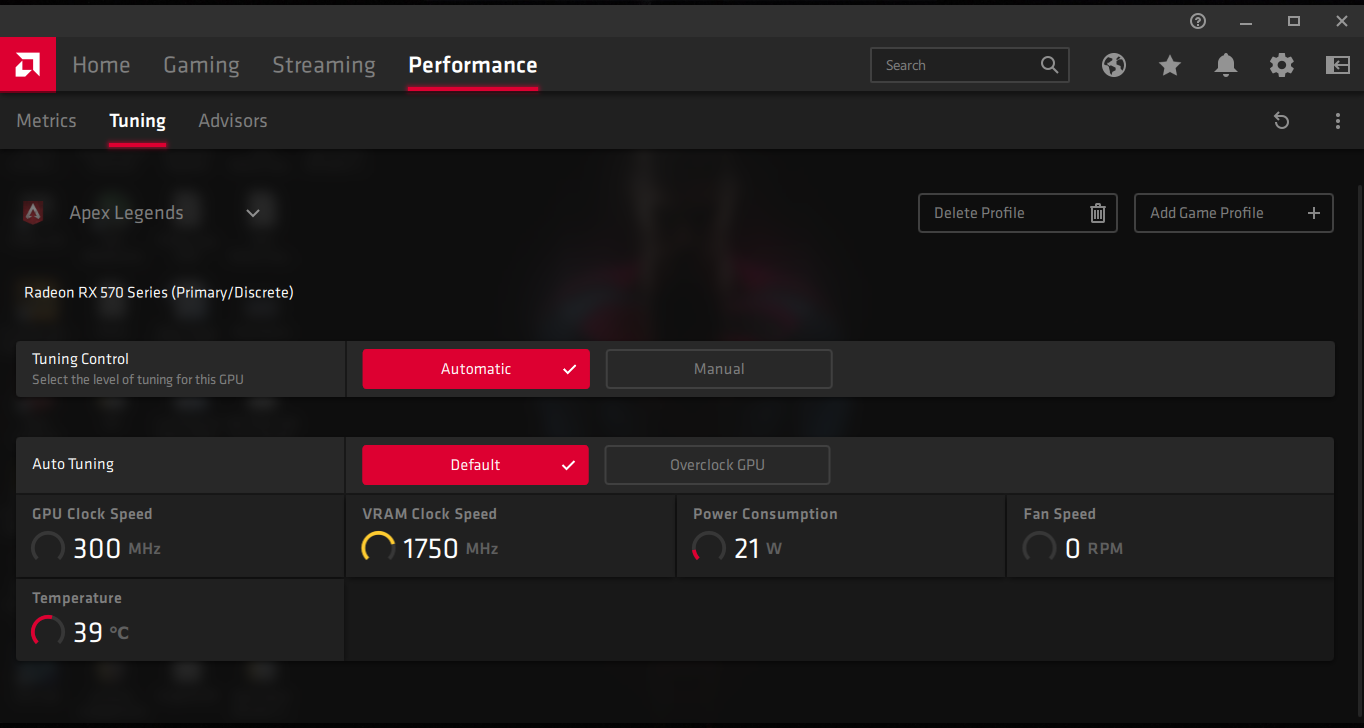
Task: Click the VRAM Clock Speed gauge
Action: tap(378, 547)
